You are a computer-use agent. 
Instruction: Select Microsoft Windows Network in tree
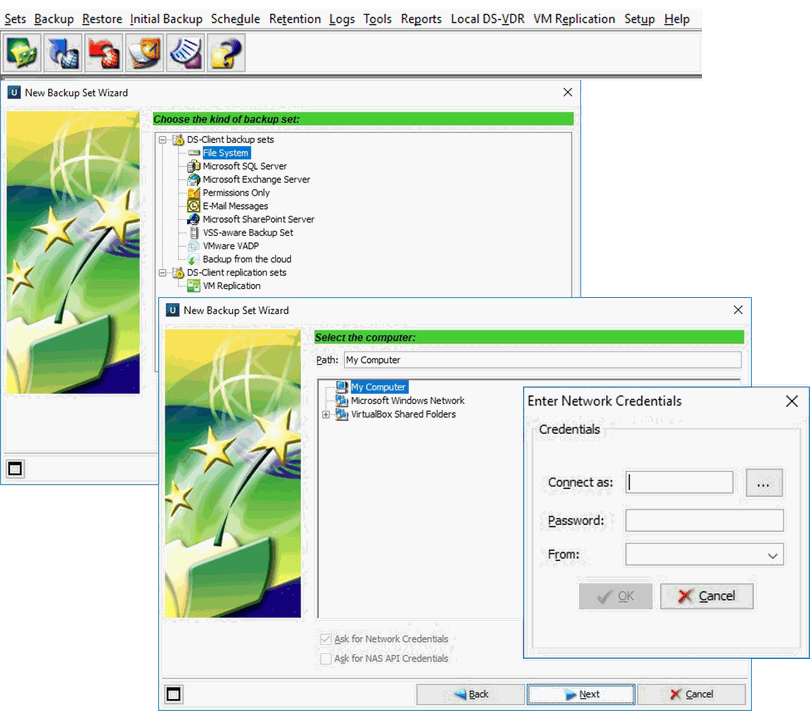tap(408, 400)
